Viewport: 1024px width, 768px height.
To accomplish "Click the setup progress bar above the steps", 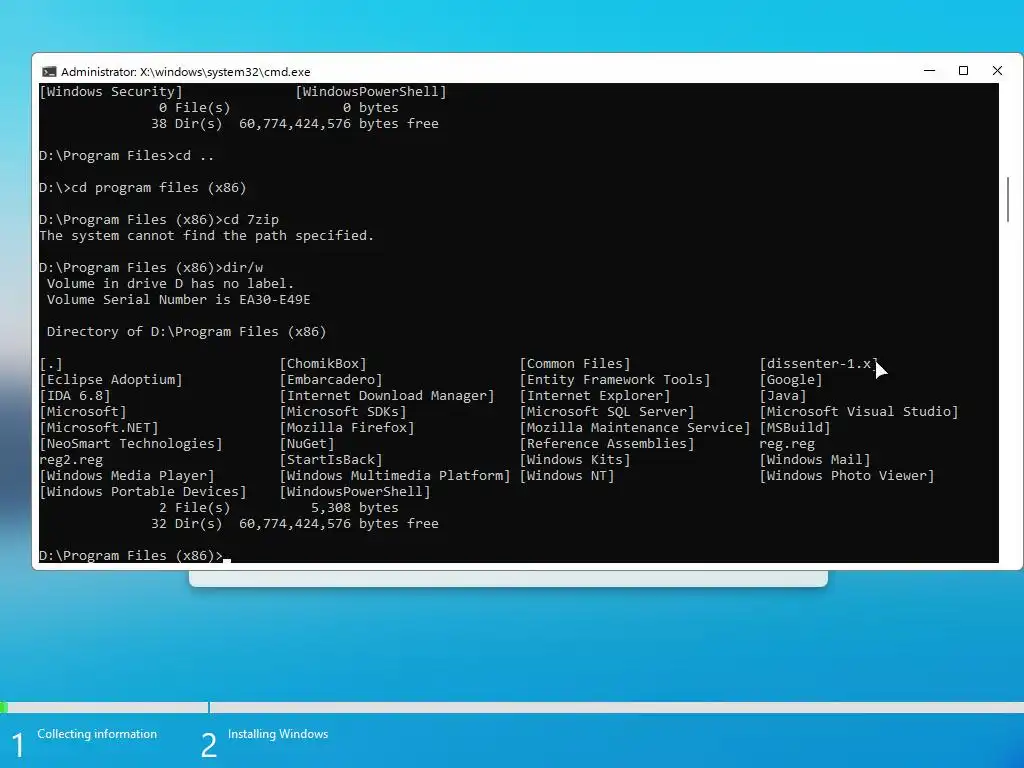I will coord(512,707).
